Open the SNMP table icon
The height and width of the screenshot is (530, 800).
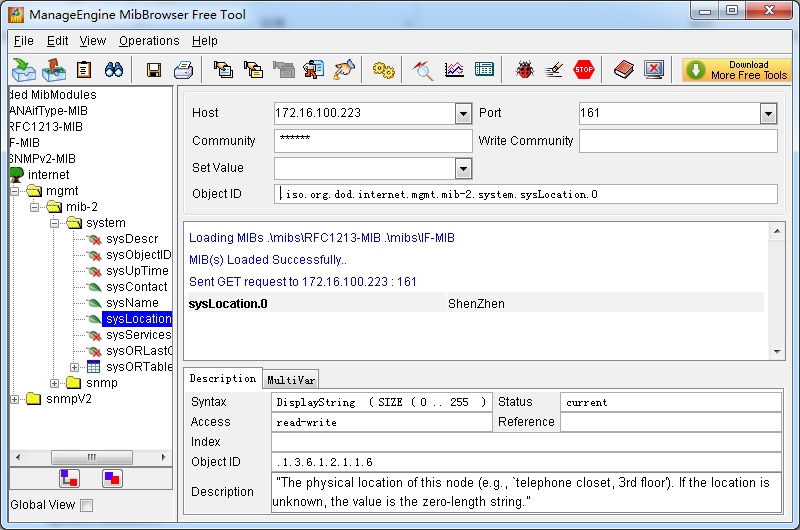pyautogui.click(x=484, y=69)
